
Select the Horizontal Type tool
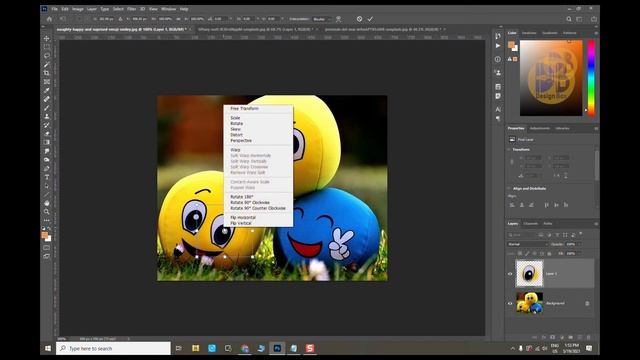tap(47, 177)
